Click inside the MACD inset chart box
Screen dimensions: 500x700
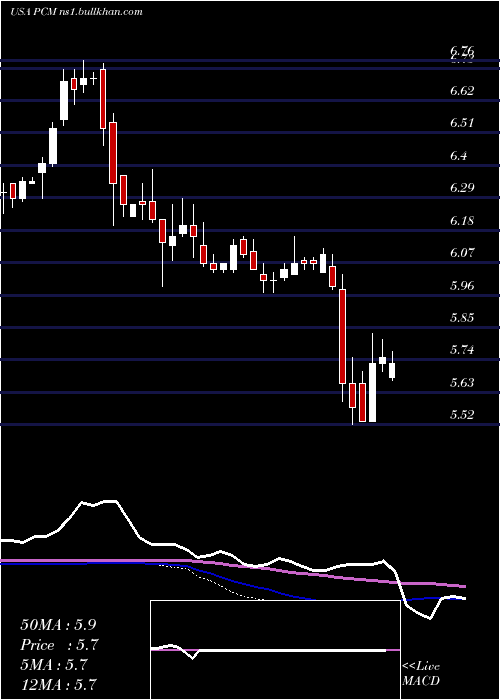click(275, 650)
